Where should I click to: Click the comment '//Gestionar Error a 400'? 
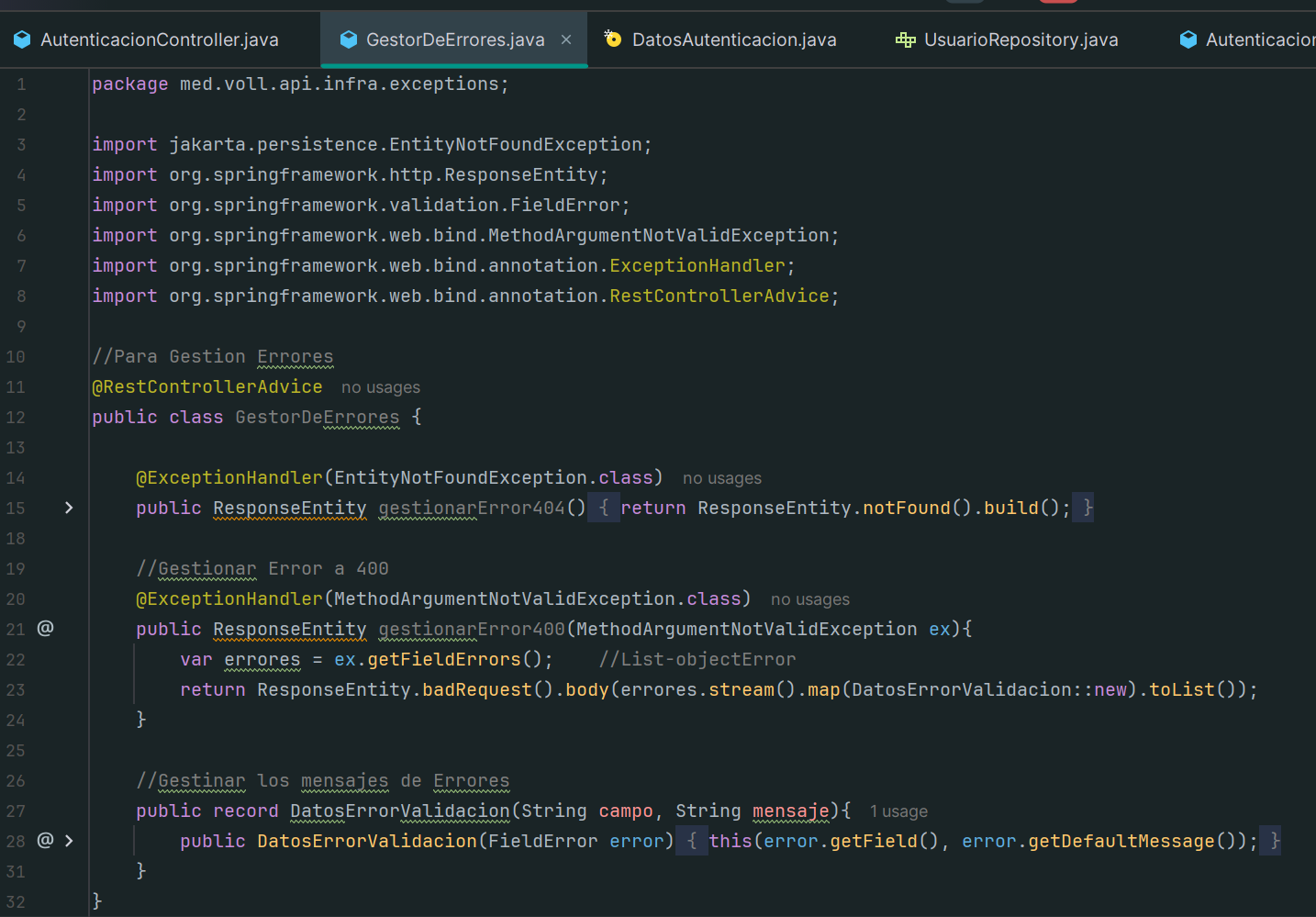pyautogui.click(x=262, y=569)
